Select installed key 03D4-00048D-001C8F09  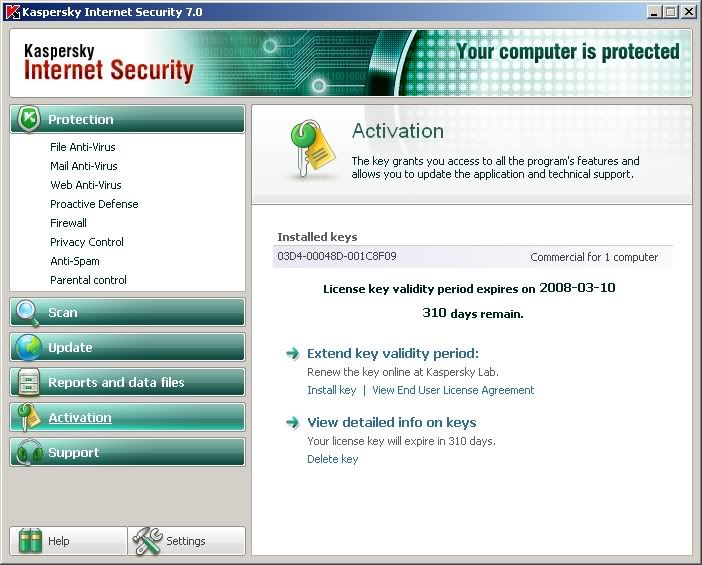coord(472,257)
